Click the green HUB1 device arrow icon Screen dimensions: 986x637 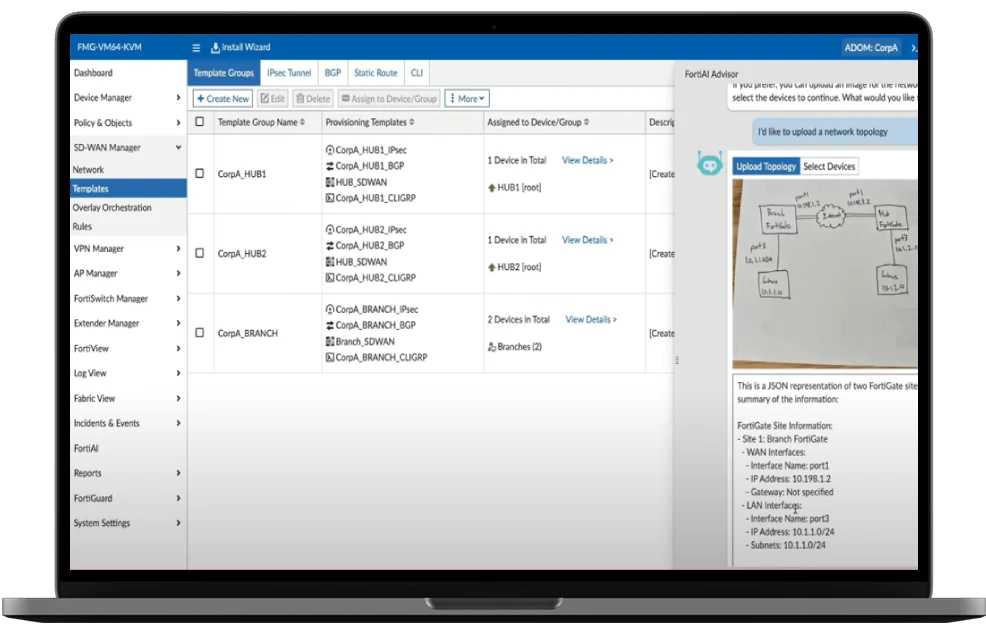pos(491,188)
